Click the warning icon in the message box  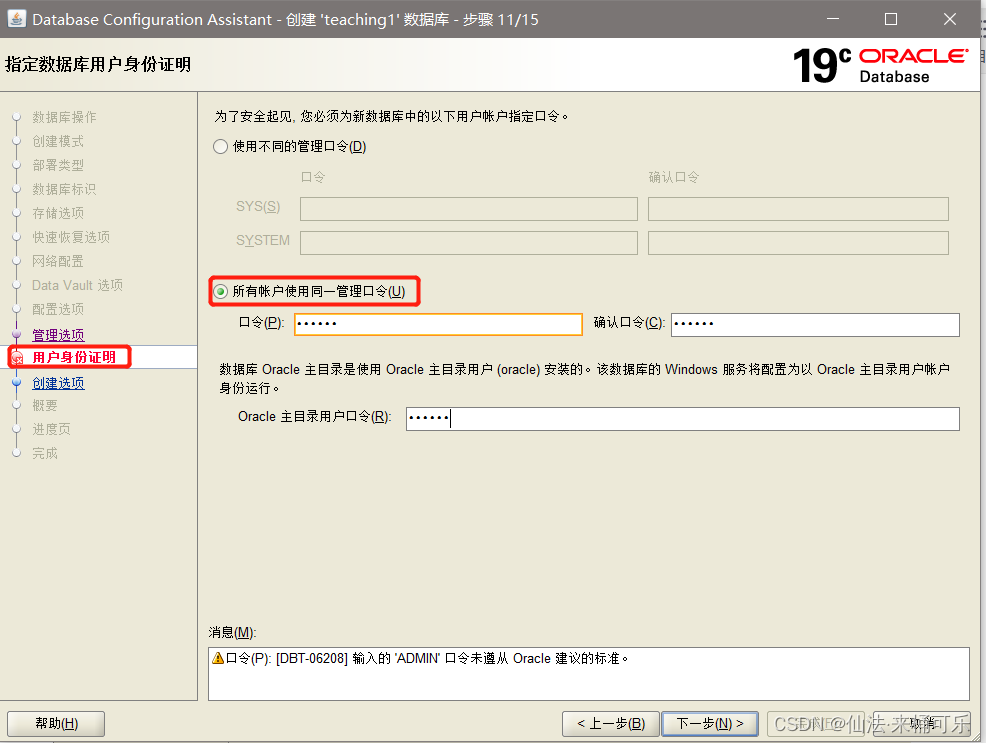218,658
